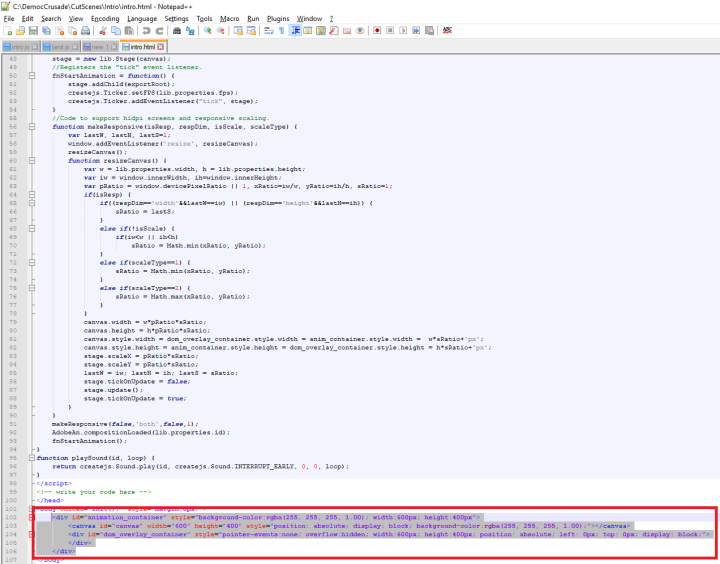Open the Language menu
The height and width of the screenshot is (564, 720).
click(142, 19)
